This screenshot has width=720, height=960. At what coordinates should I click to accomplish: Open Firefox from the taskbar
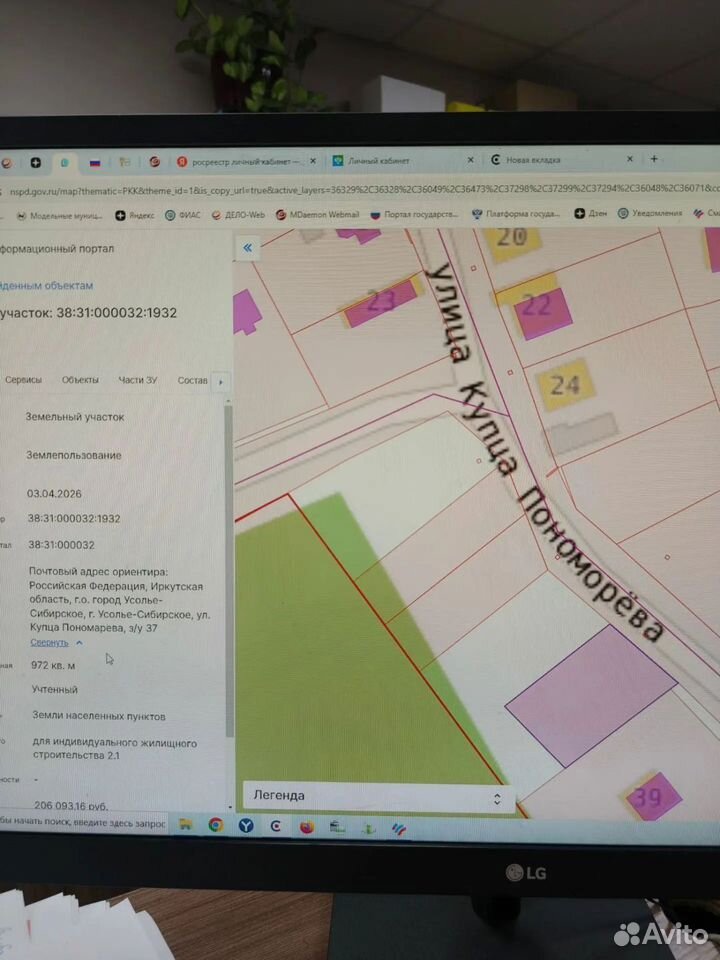[x=307, y=827]
